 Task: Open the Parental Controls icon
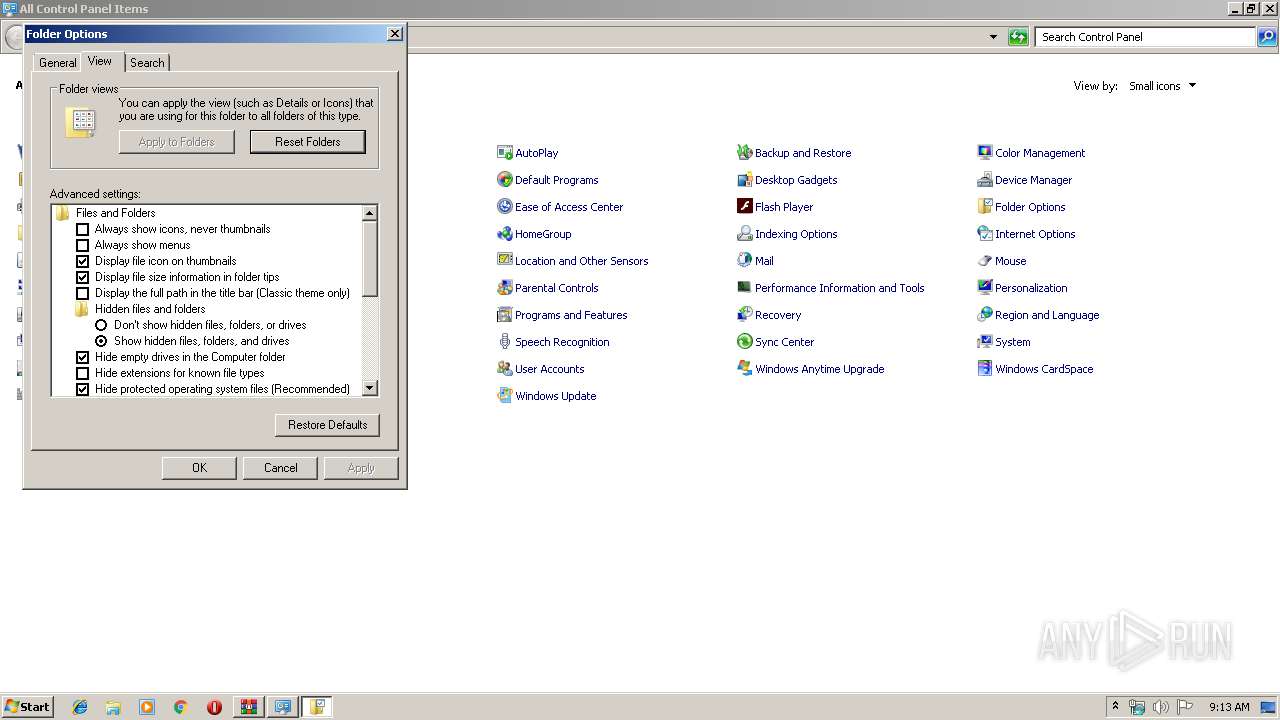(547, 288)
